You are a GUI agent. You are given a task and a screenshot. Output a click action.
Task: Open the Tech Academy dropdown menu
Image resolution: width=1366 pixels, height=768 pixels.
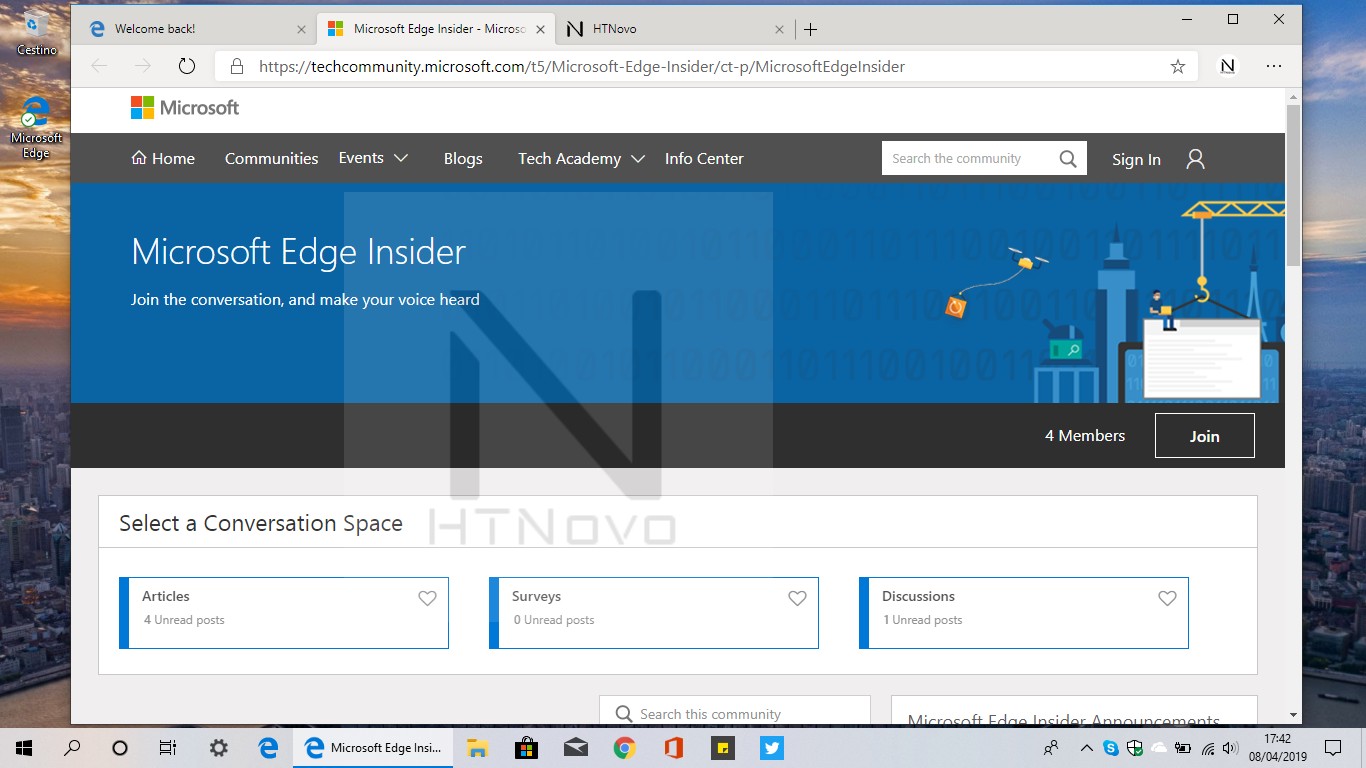click(x=580, y=158)
